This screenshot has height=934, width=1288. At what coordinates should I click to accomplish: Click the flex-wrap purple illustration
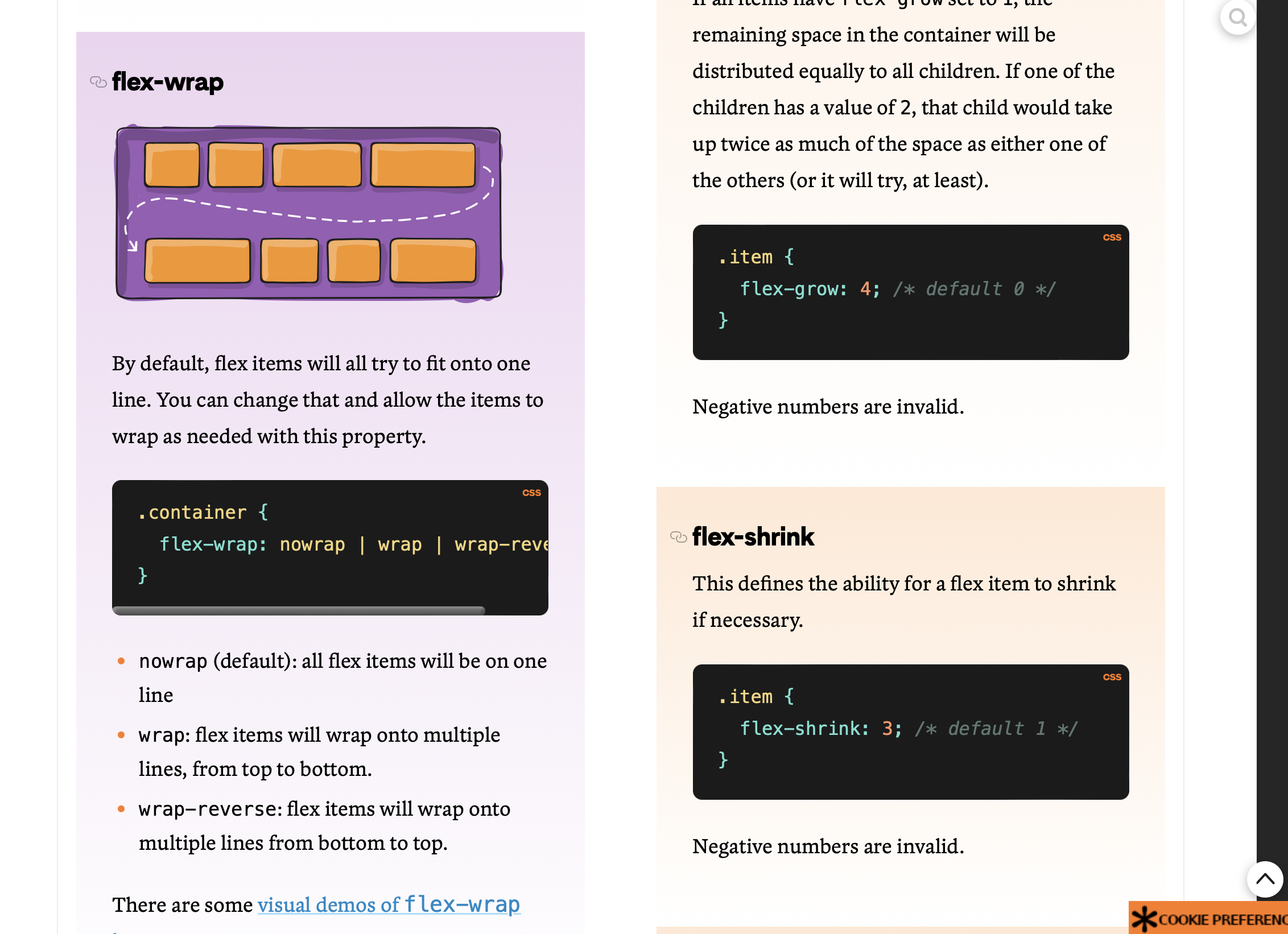coord(308,213)
